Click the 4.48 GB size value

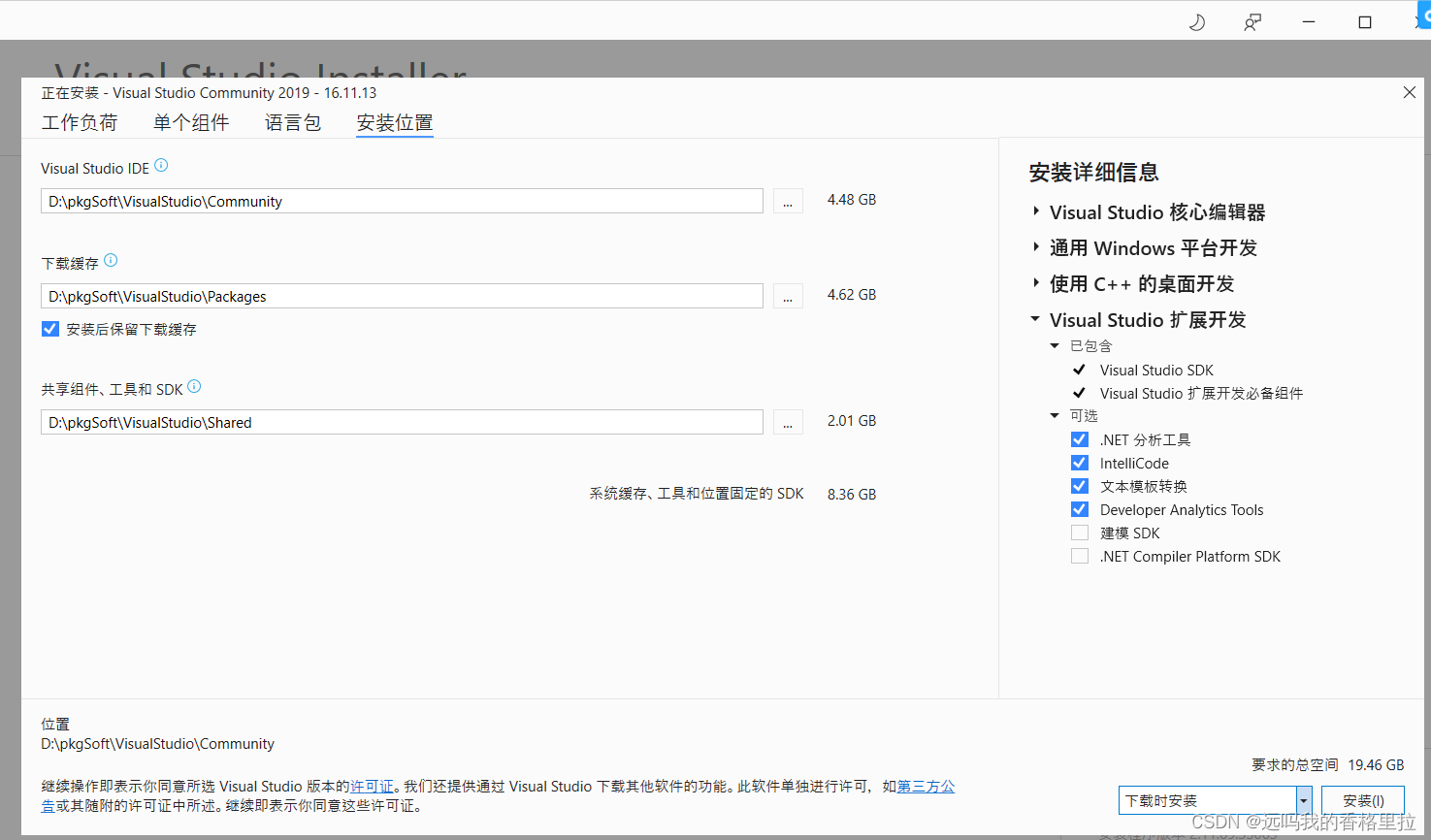852,200
